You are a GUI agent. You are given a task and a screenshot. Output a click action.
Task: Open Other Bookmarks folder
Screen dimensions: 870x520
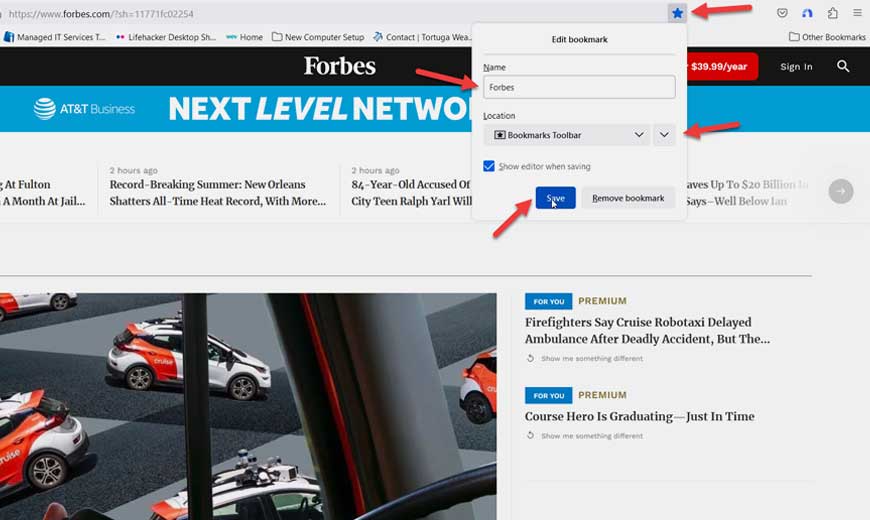[x=827, y=37]
